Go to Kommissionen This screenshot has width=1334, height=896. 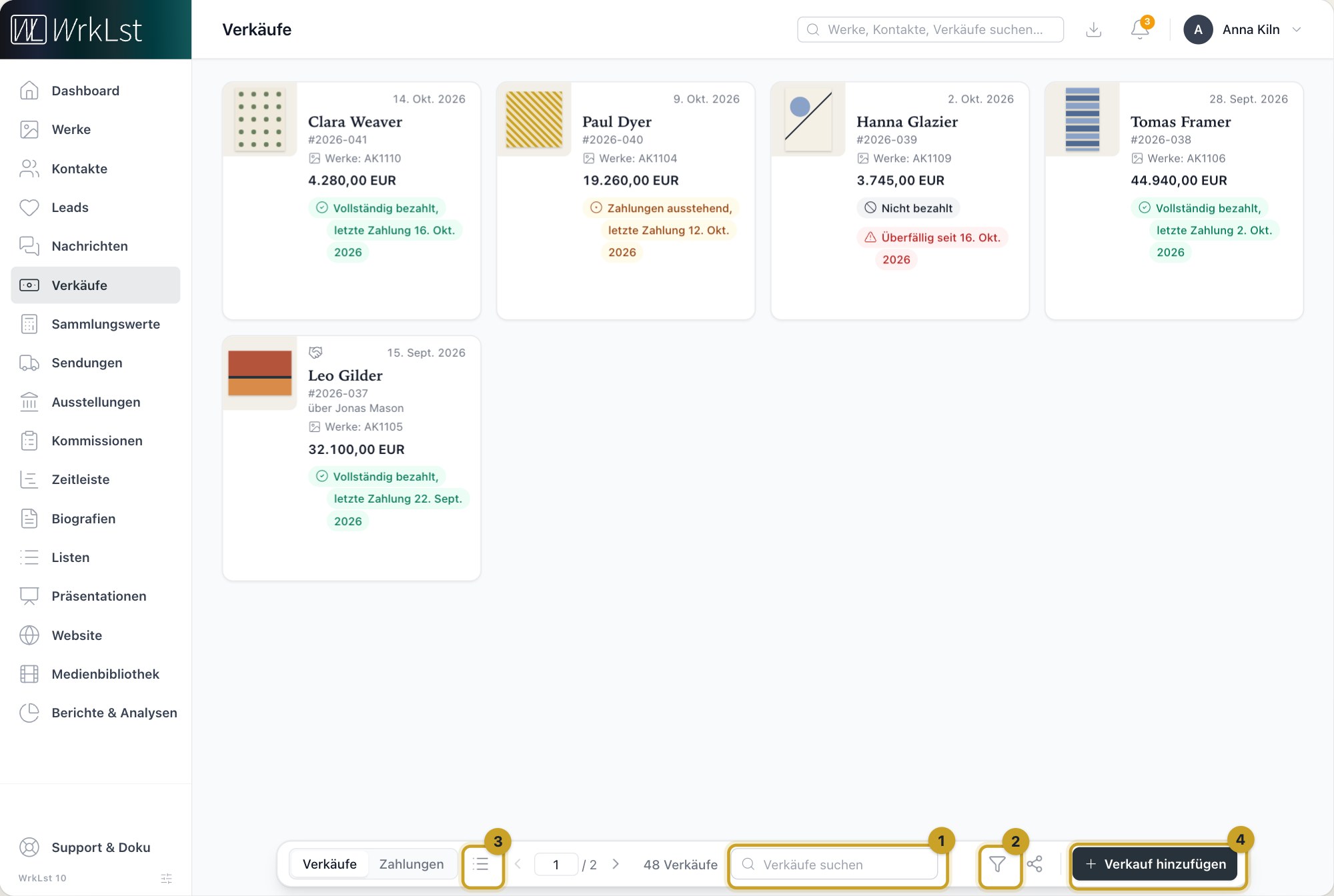click(95, 441)
